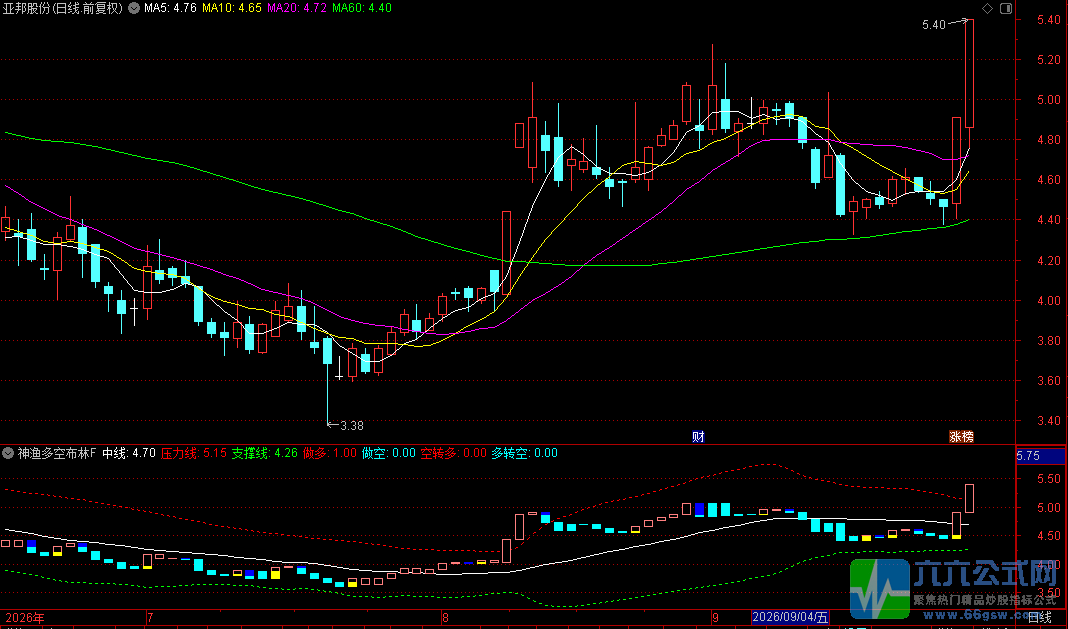1068x629 pixels.
Task: Click the 空转多: 0.00 signal value
Action: point(454,453)
